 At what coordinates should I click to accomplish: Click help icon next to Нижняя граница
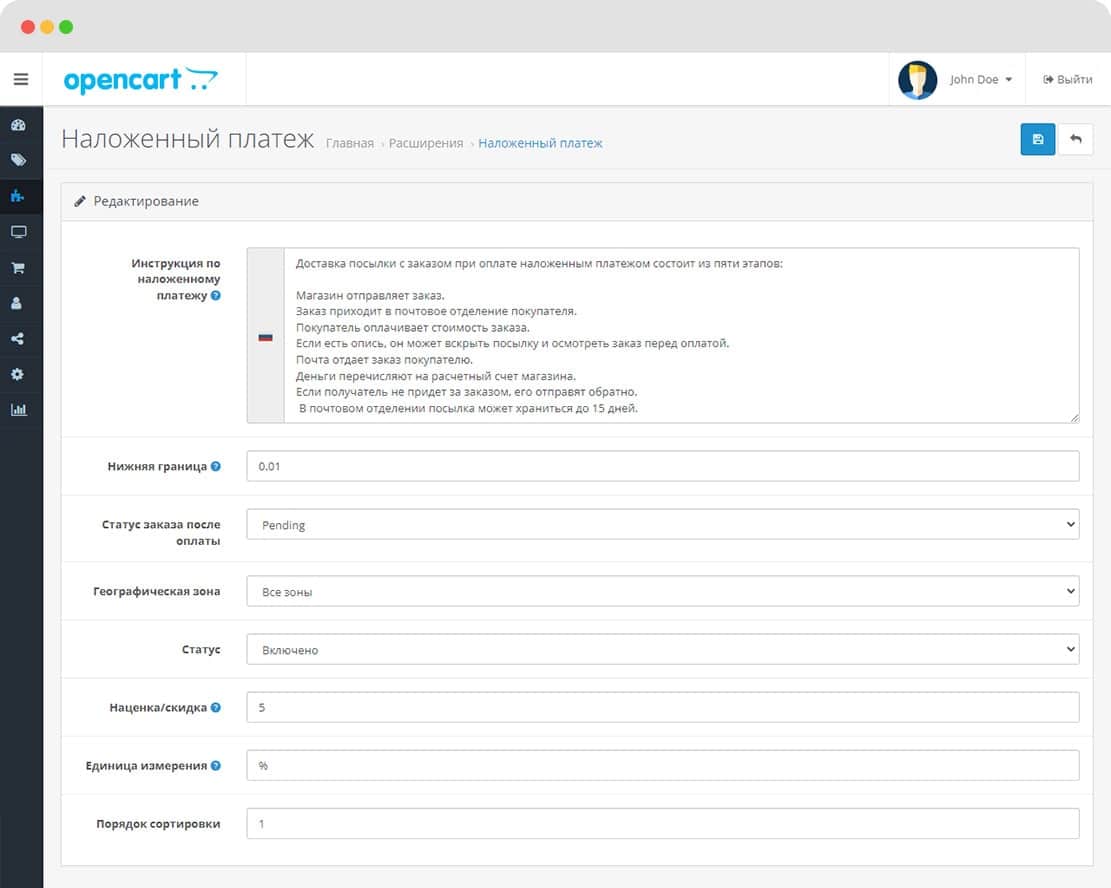tap(216, 466)
